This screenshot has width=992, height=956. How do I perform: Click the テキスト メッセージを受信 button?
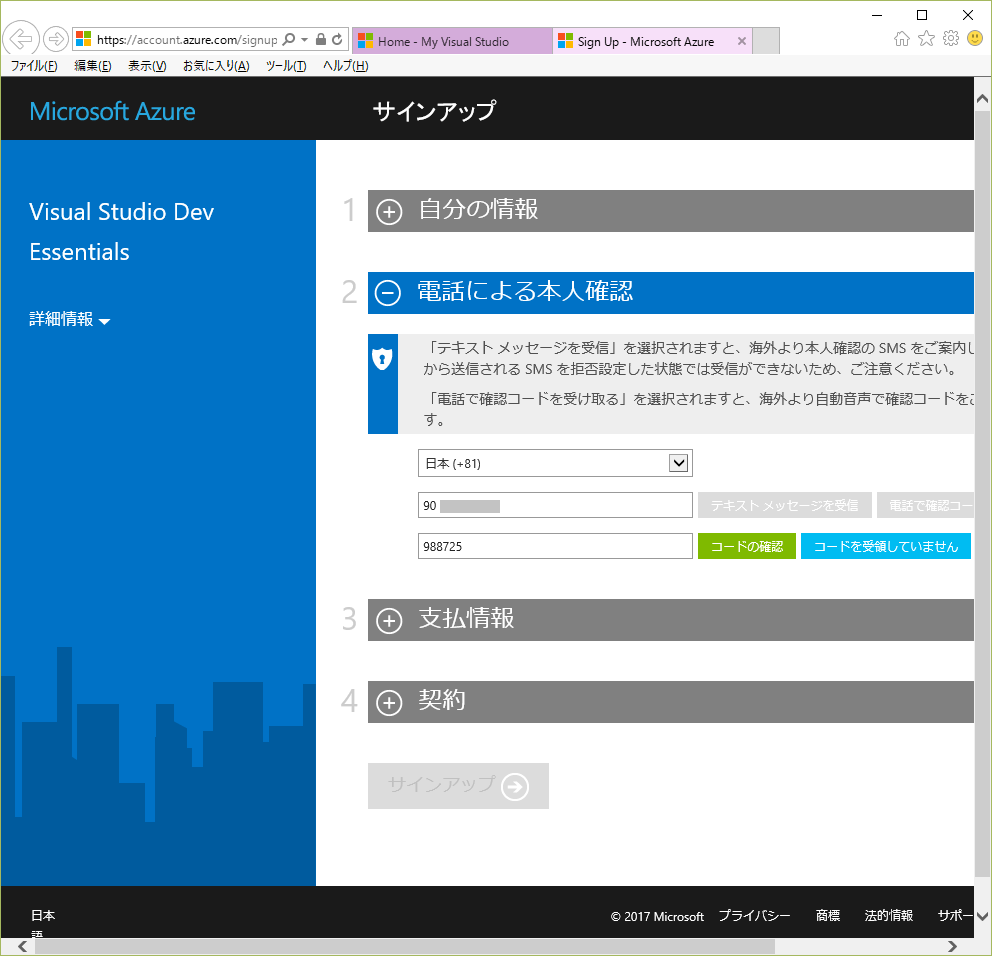(x=784, y=506)
